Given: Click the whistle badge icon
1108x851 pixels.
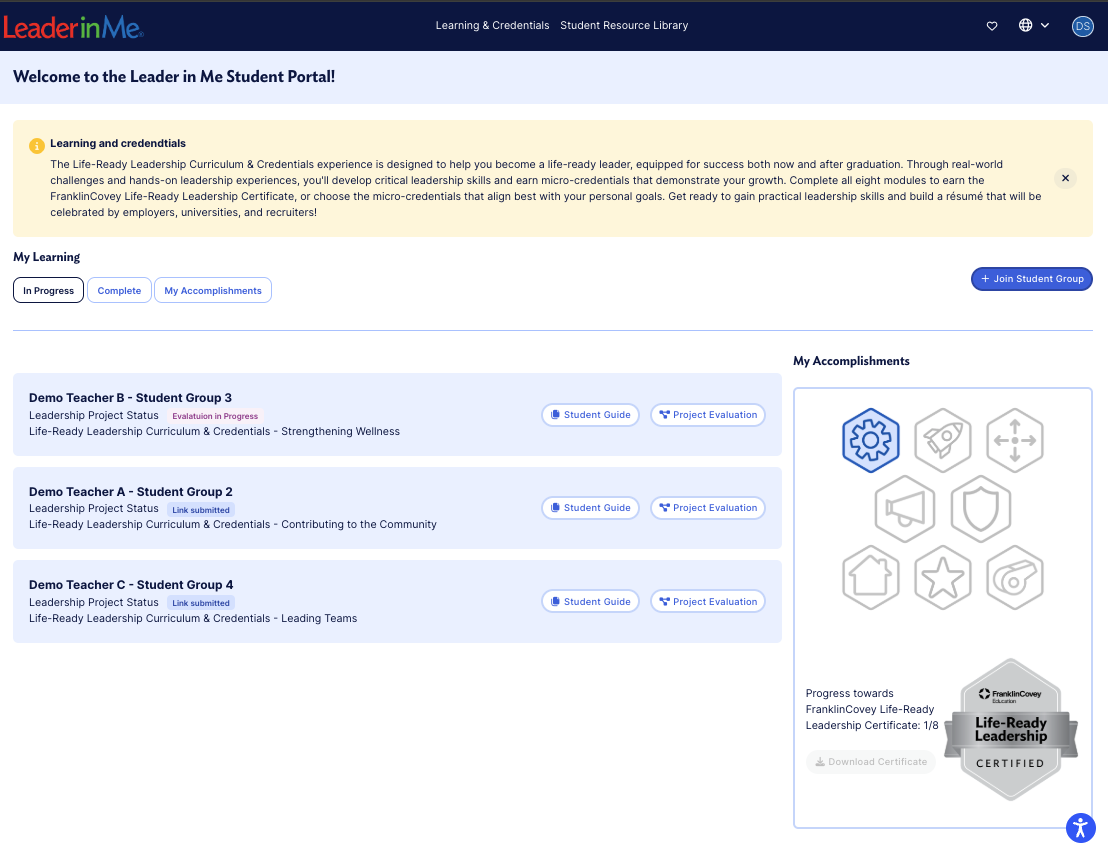Looking at the screenshot, I should [1014, 577].
